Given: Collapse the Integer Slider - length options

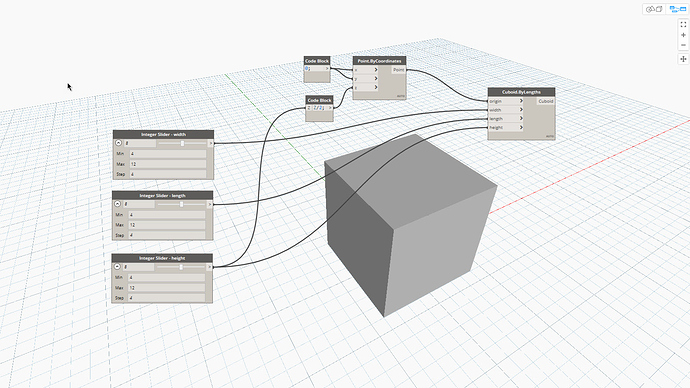Looking at the screenshot, I should click(117, 204).
